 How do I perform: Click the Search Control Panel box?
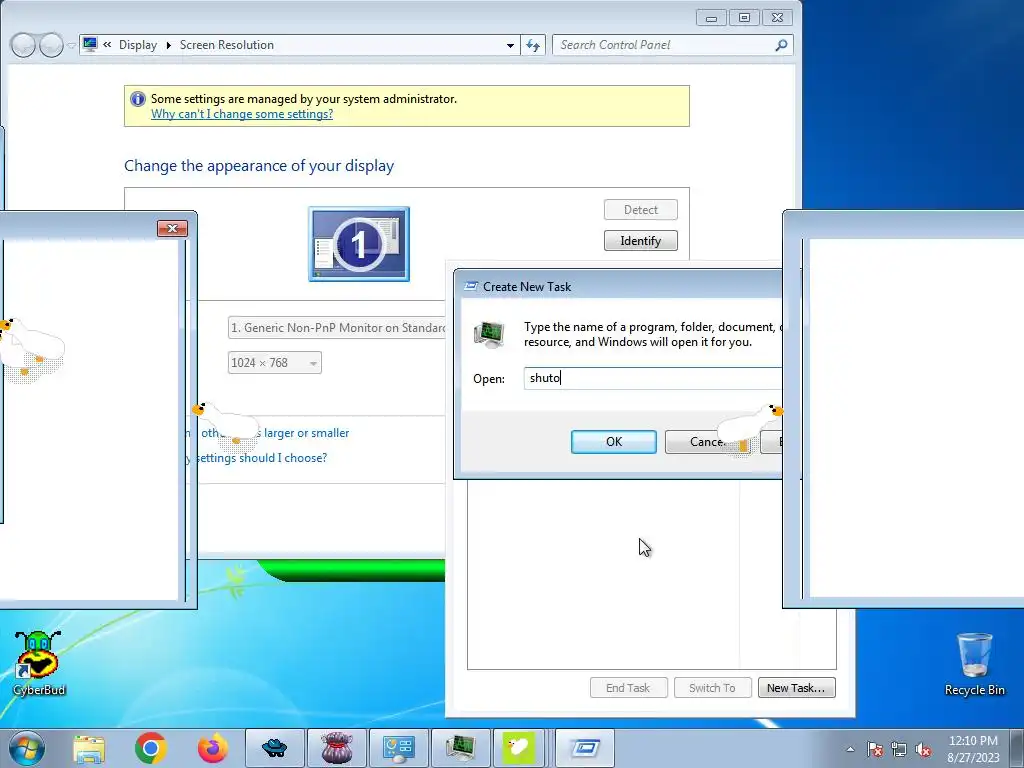coord(673,45)
